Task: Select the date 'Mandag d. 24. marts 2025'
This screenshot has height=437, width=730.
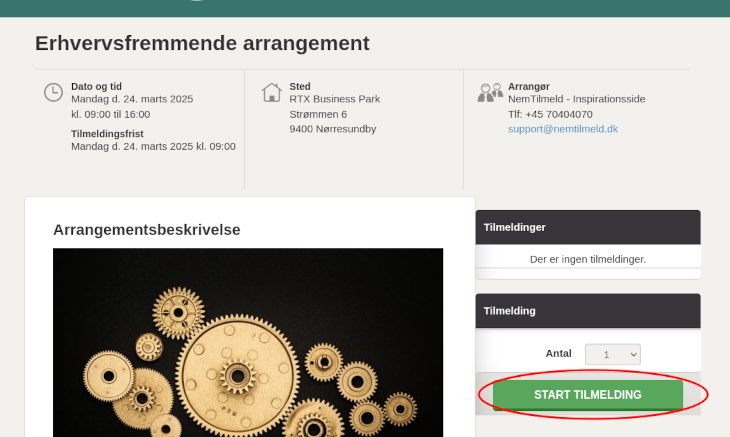Action: pyautogui.click(x=132, y=99)
